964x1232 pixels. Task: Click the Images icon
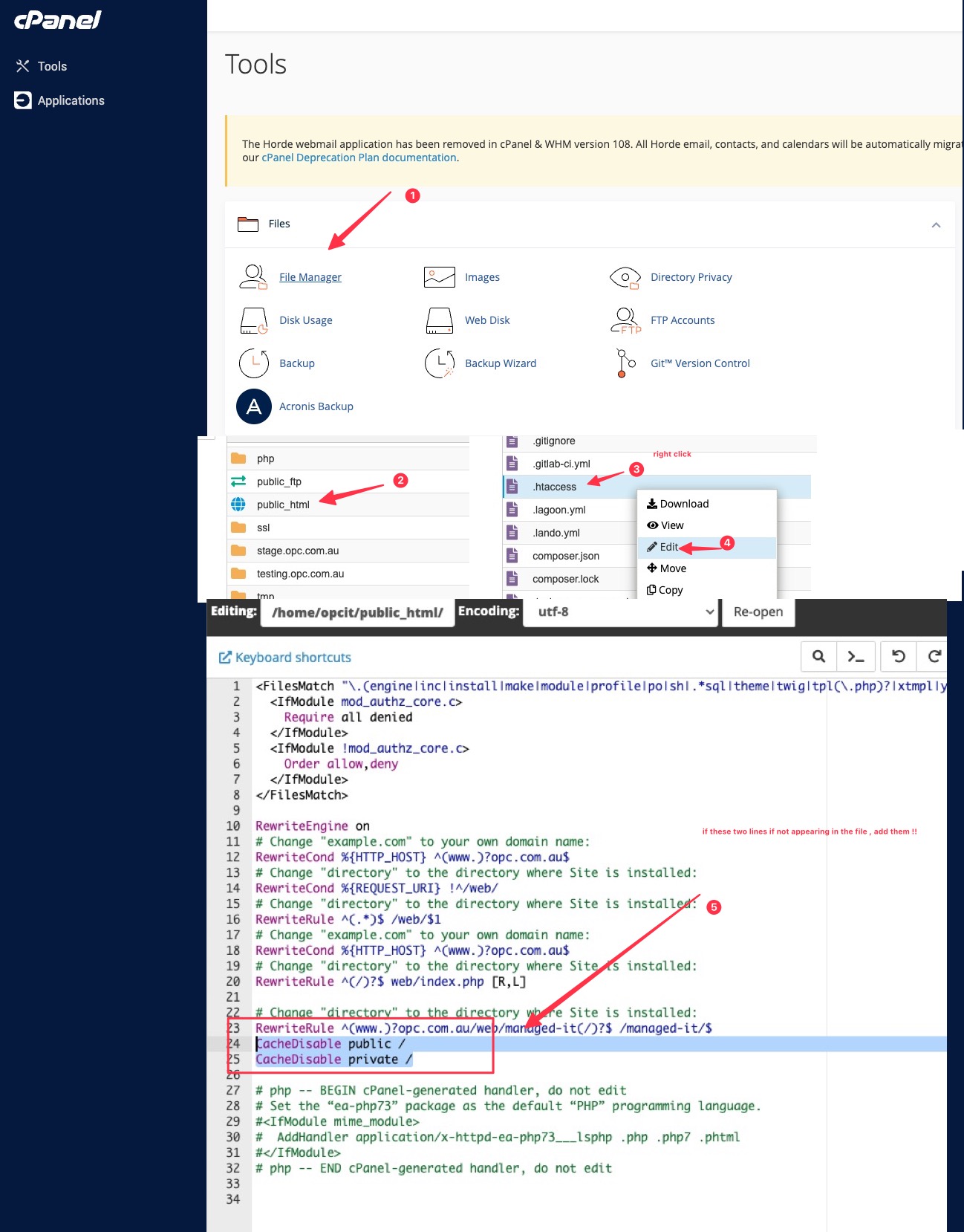[x=439, y=277]
